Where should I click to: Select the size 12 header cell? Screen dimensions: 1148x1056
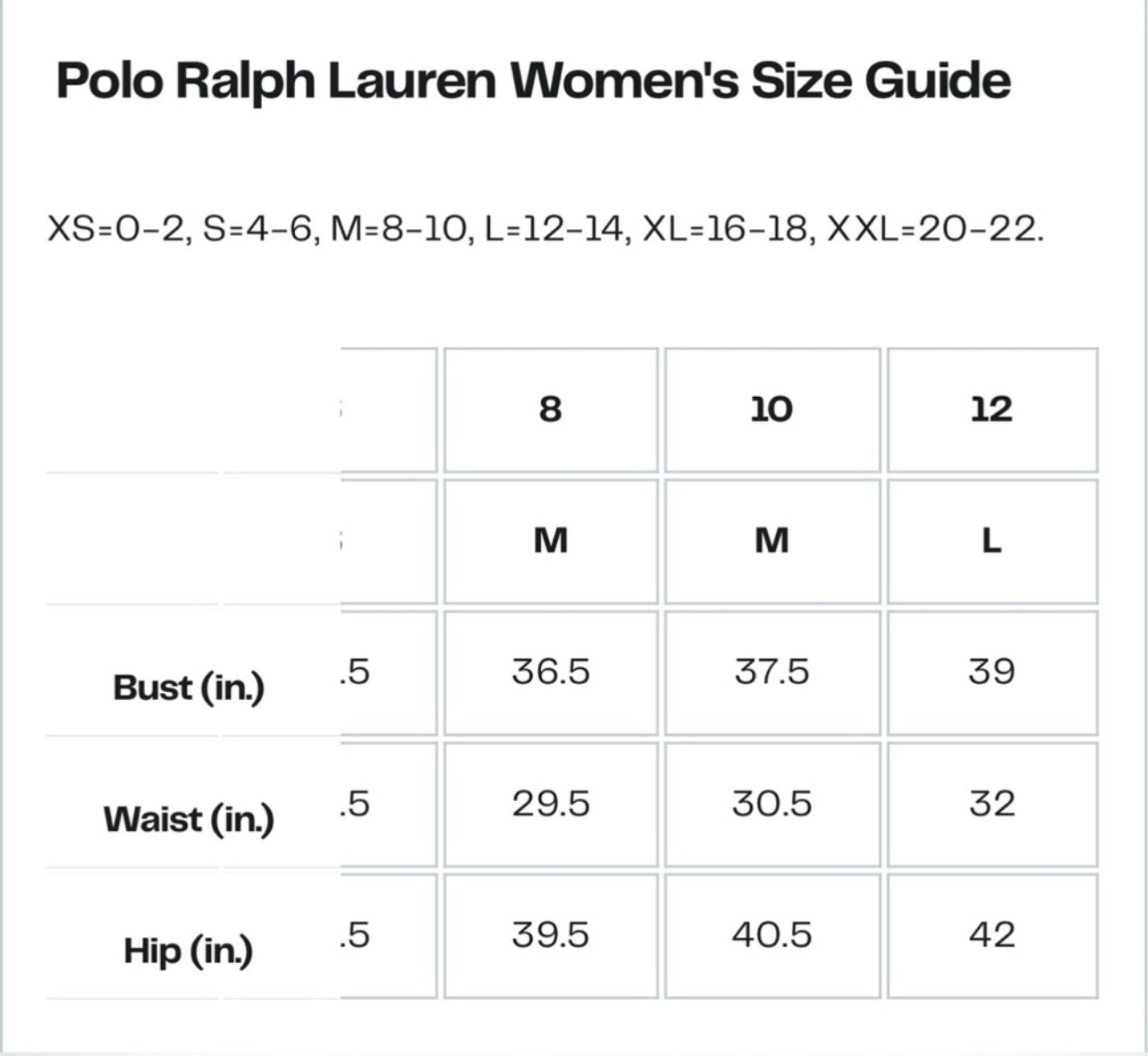point(992,410)
